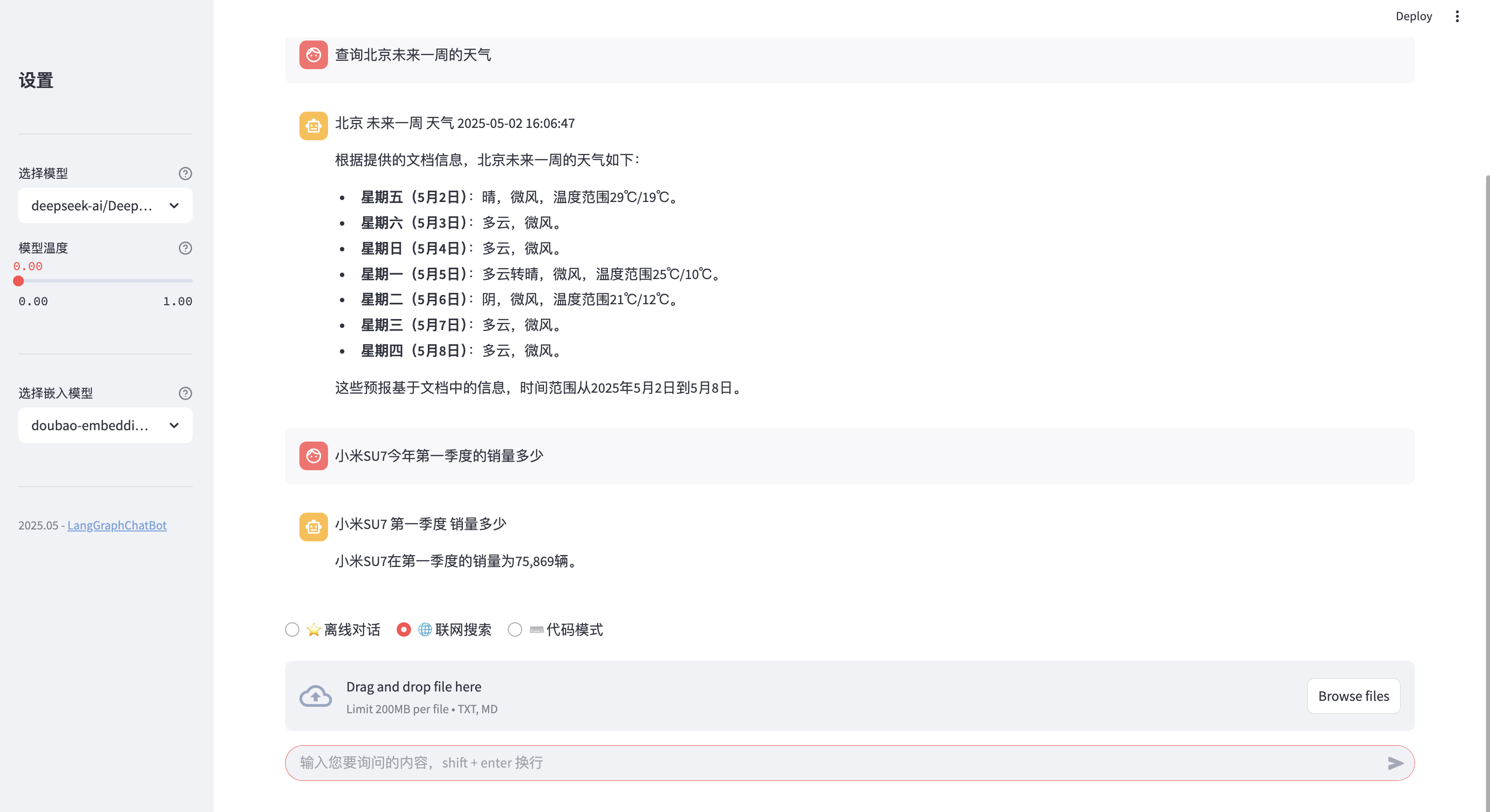
Task: Click the send arrow icon
Action: click(1395, 763)
